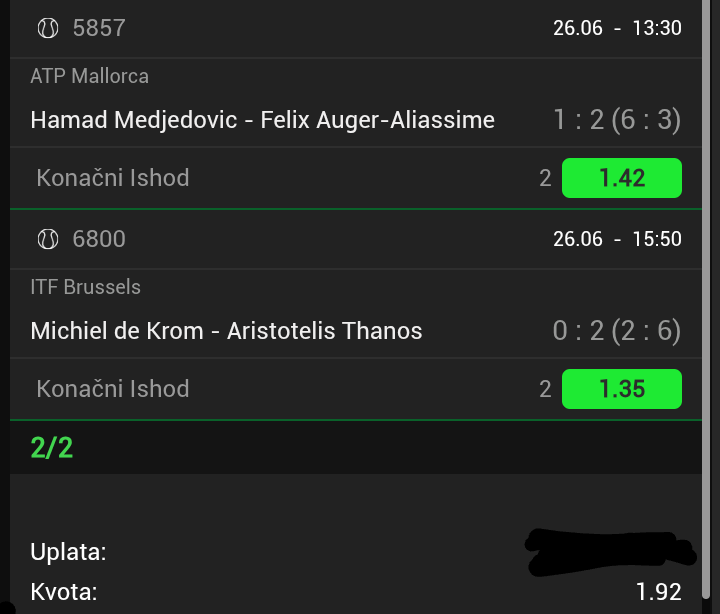
Task: Select the green 1.42 odds button
Action: [x=622, y=178]
